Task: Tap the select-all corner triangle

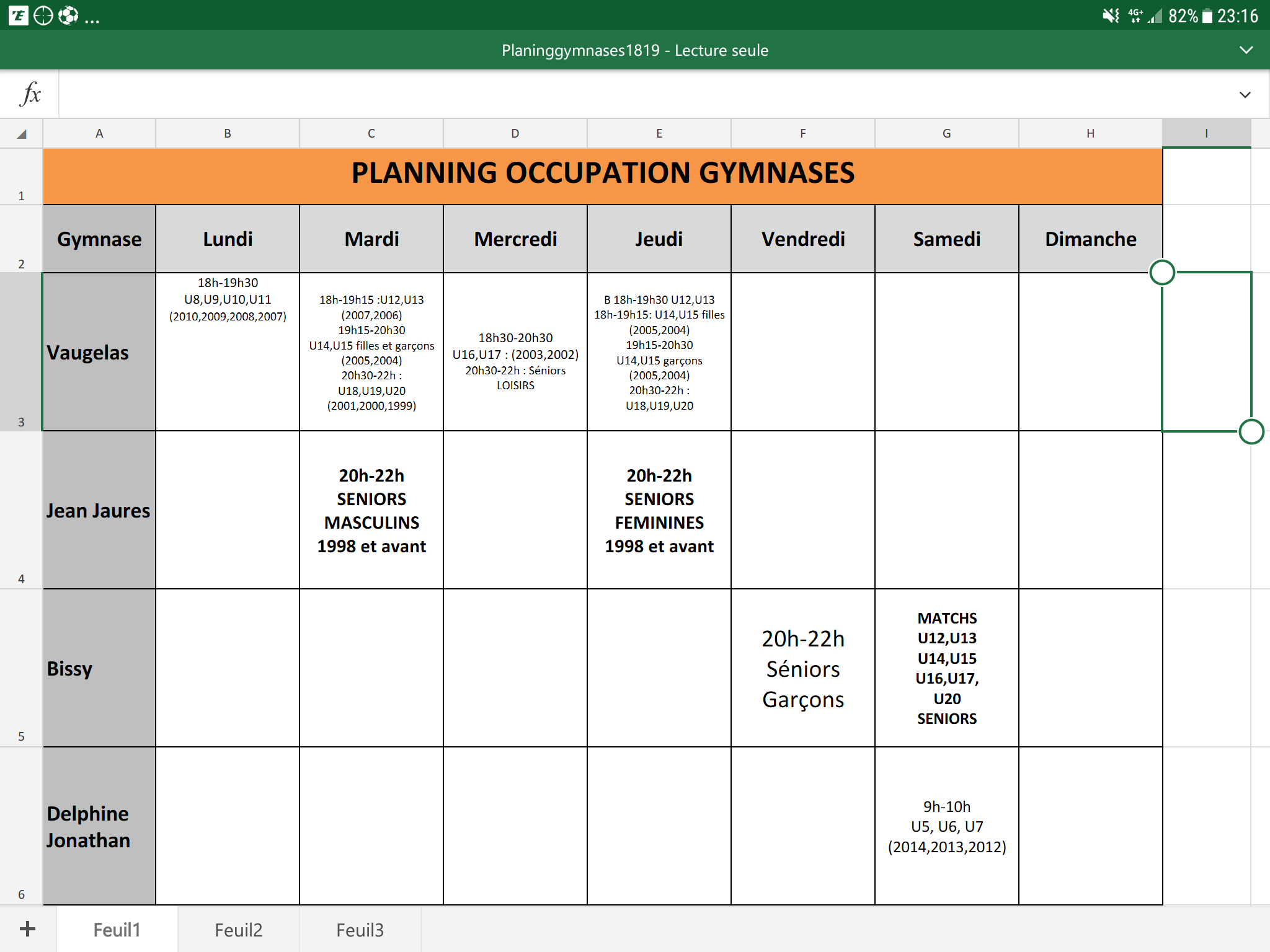Action: point(22,134)
